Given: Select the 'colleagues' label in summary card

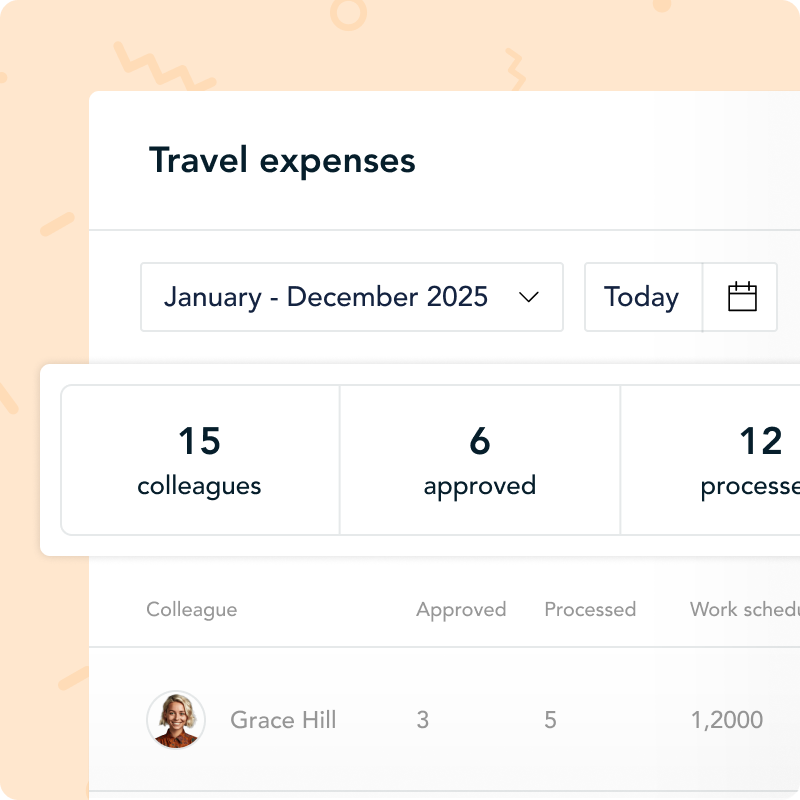Looking at the screenshot, I should (199, 487).
